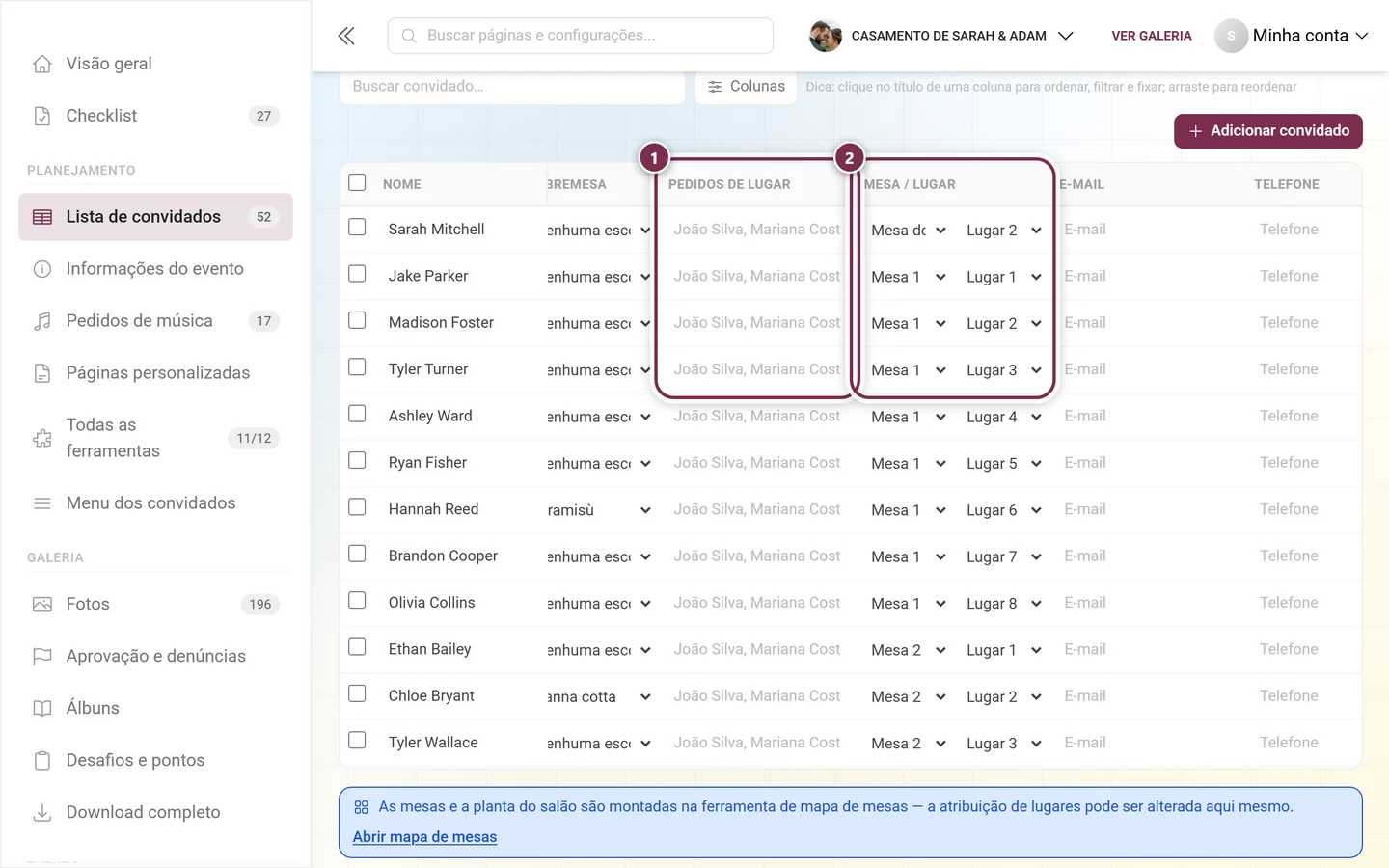This screenshot has width=1389, height=868.
Task: Open the Checklist menu item
Action: pos(155,116)
